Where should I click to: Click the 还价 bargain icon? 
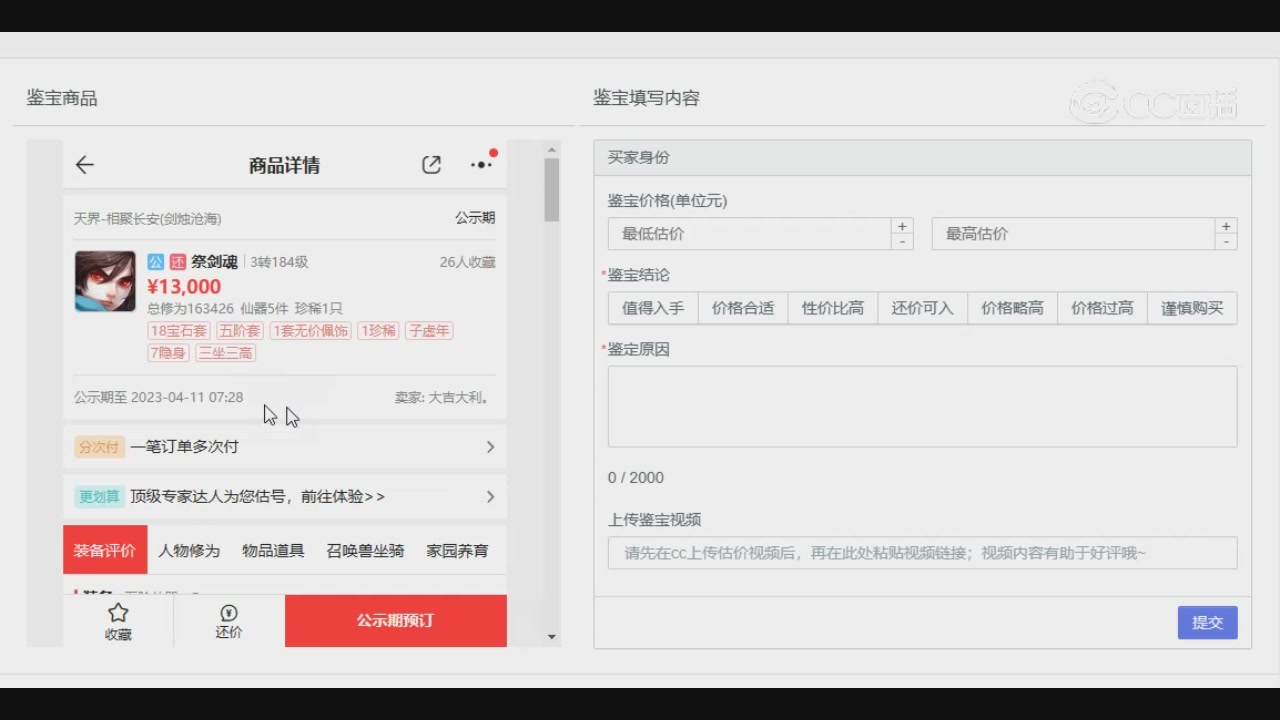coord(229,621)
